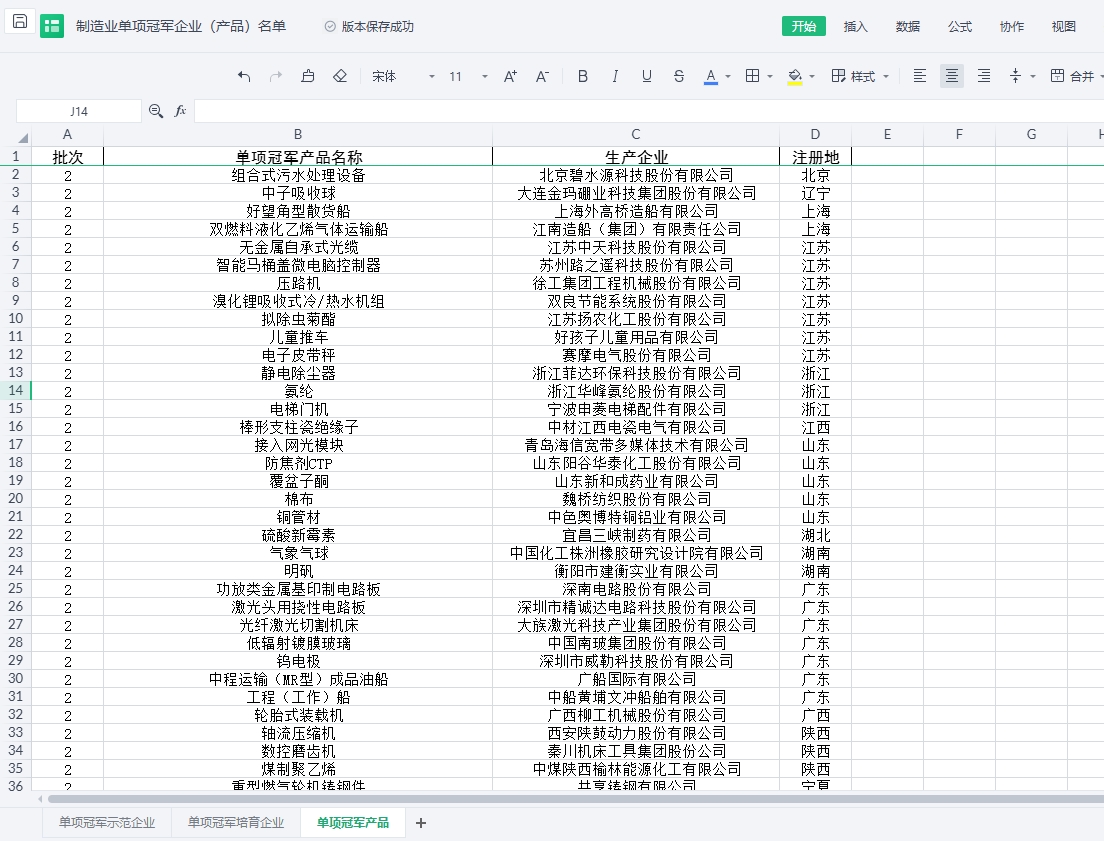Switch to the 协作 tab
This screenshot has height=841, width=1104.
[1012, 27]
